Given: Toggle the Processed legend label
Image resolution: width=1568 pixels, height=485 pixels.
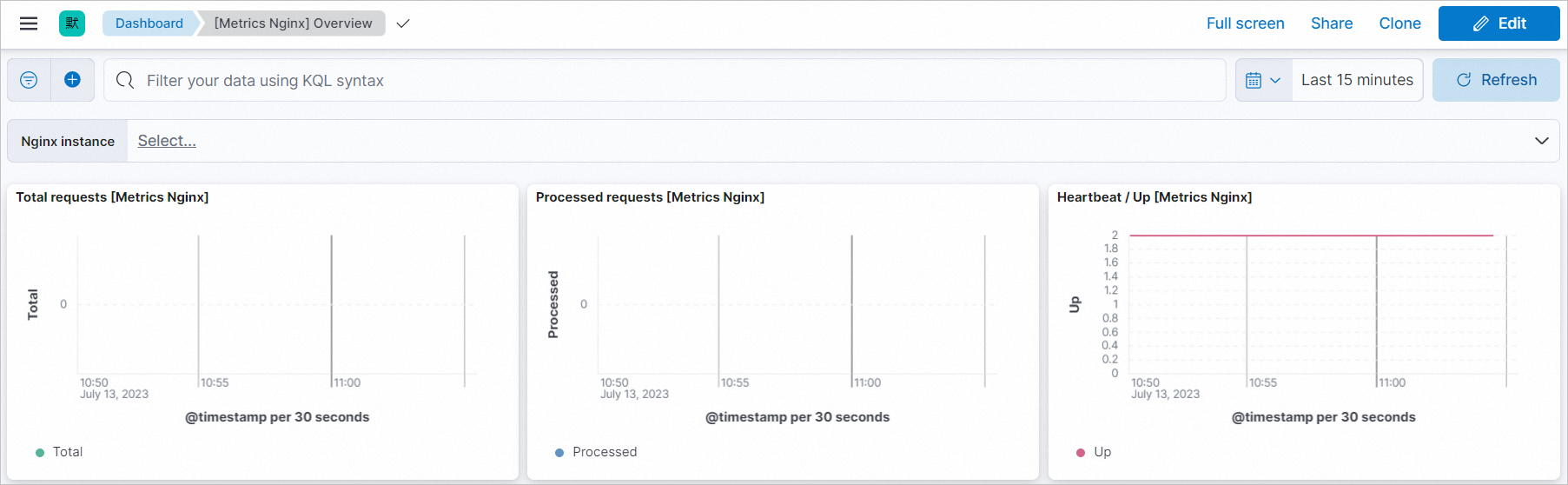Looking at the screenshot, I should click(605, 452).
